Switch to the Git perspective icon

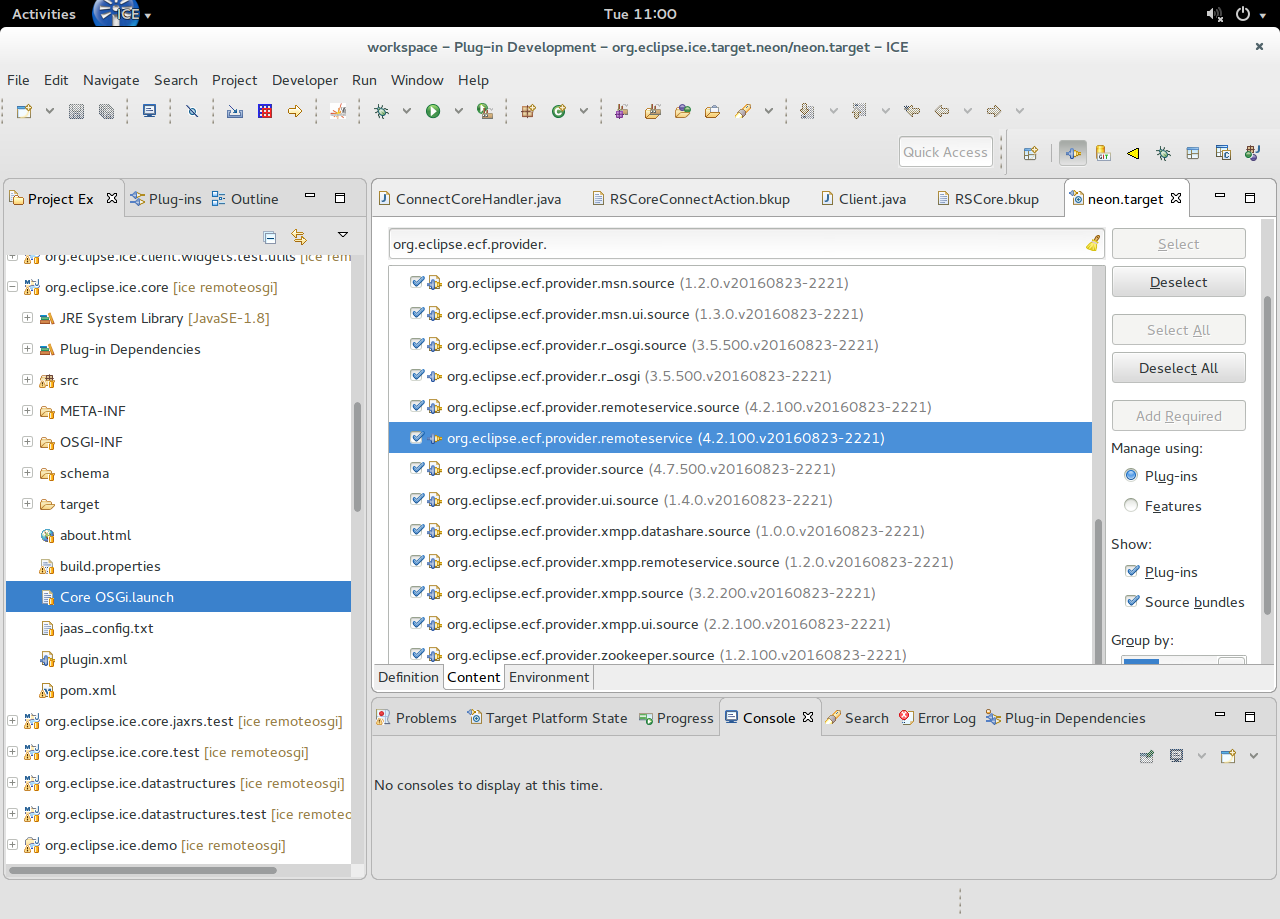tap(1103, 153)
